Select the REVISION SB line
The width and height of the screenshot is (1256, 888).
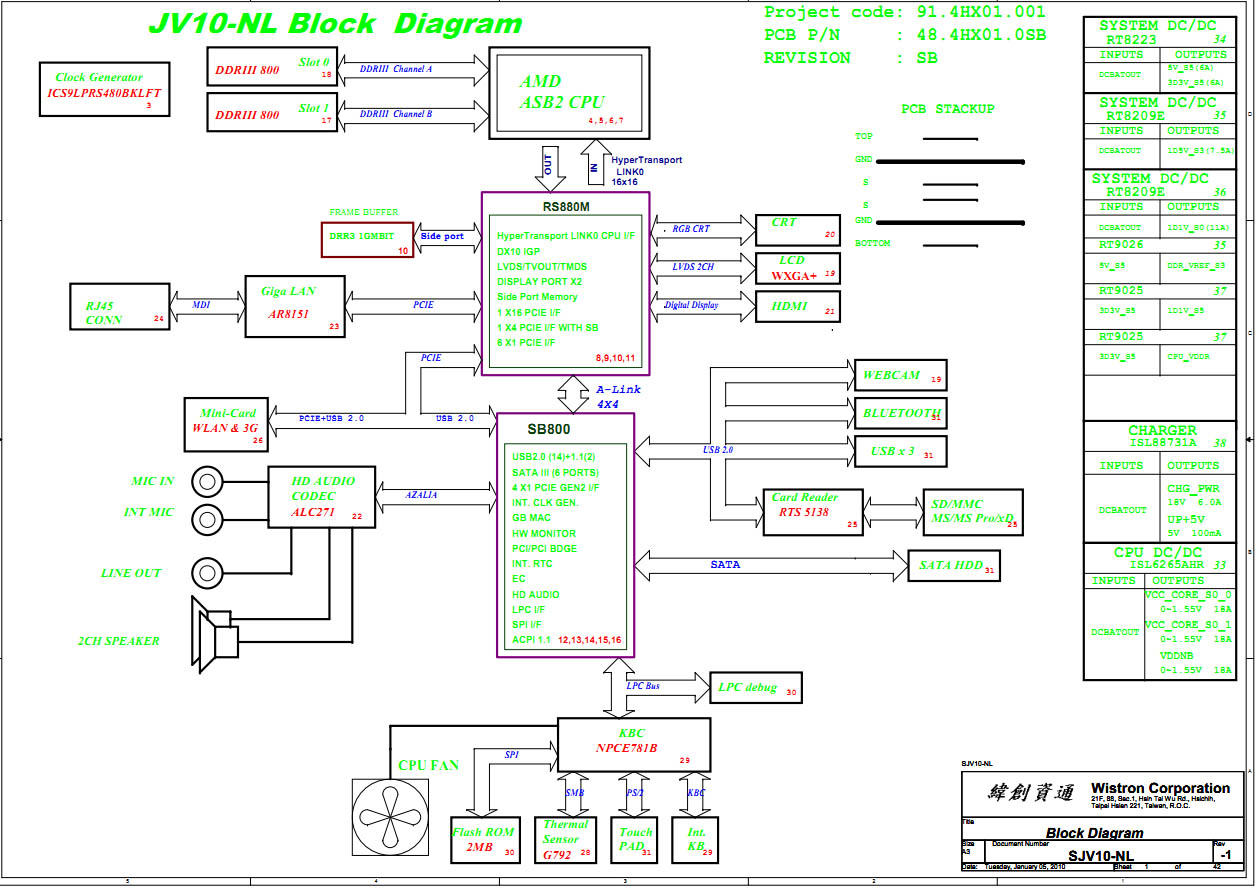click(851, 58)
